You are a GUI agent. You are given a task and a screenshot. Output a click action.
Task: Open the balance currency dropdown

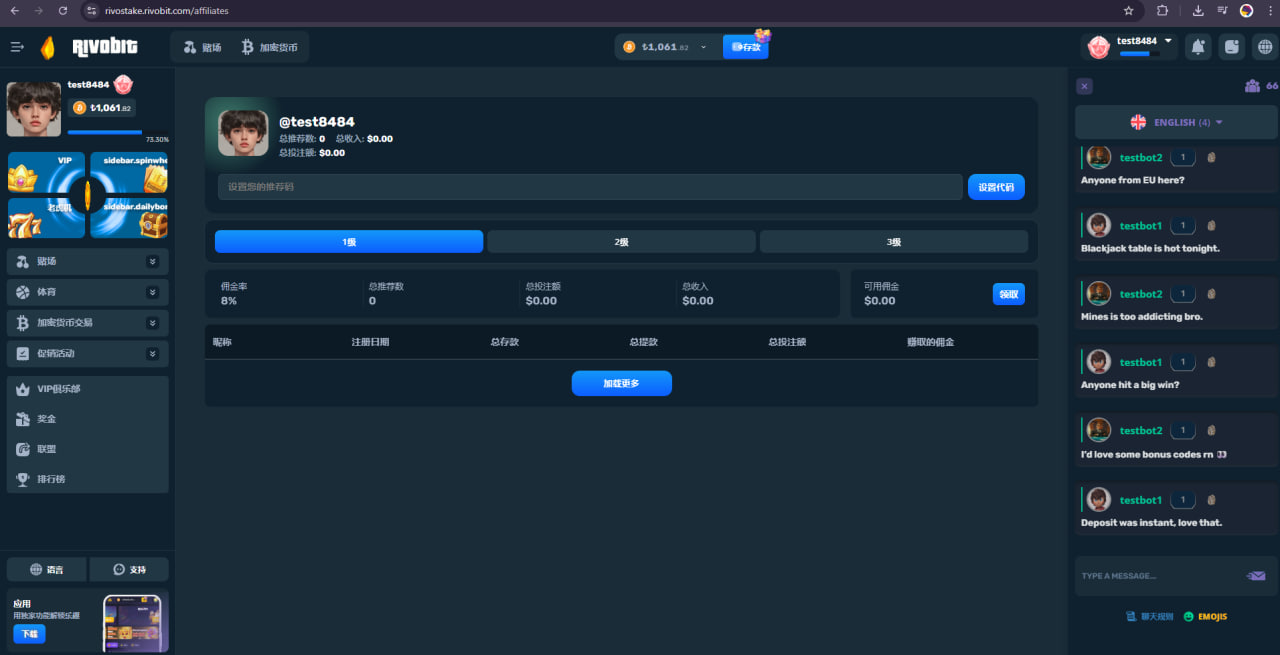tap(703, 47)
